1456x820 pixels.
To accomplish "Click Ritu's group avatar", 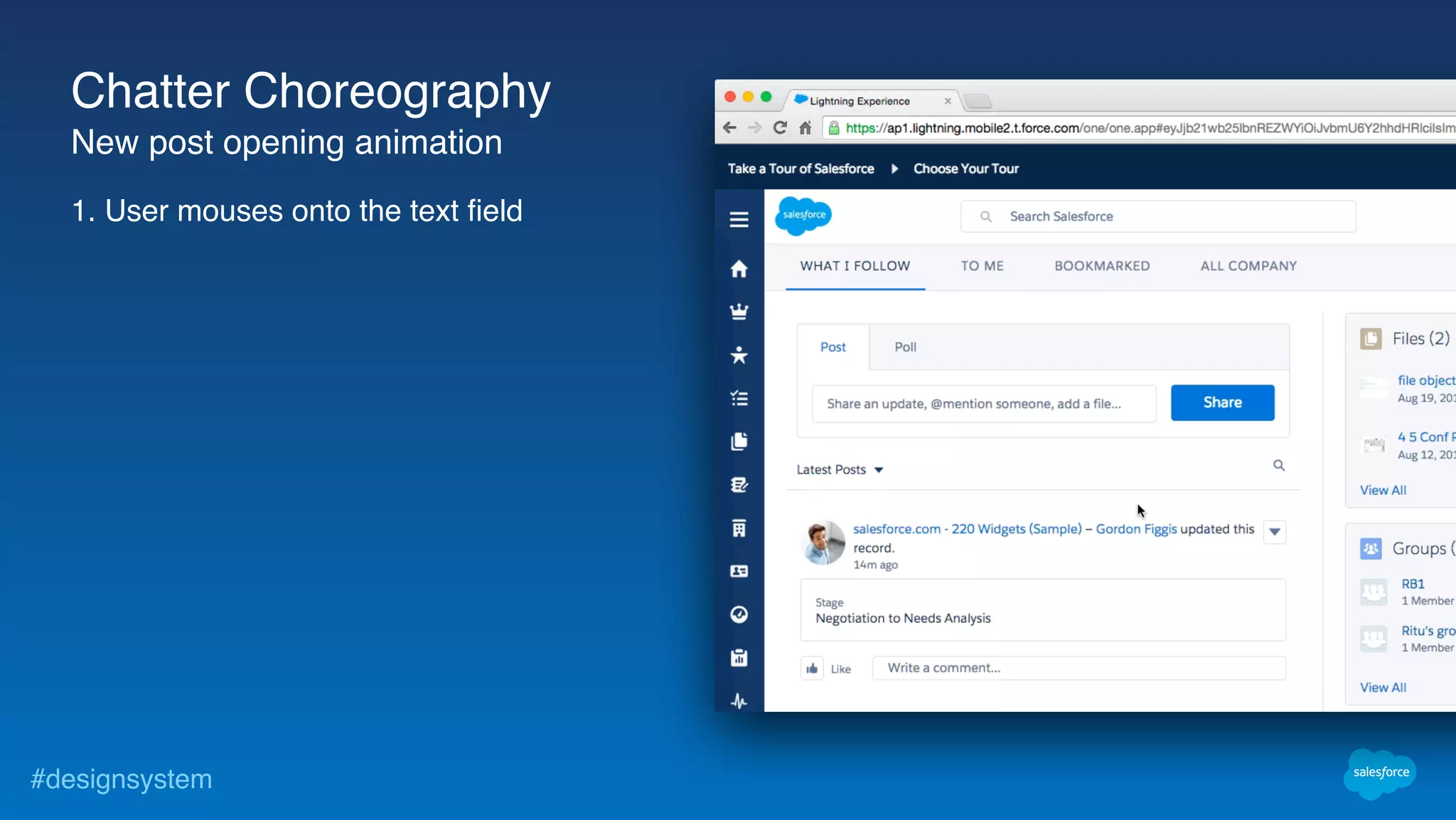I will click(x=1373, y=639).
